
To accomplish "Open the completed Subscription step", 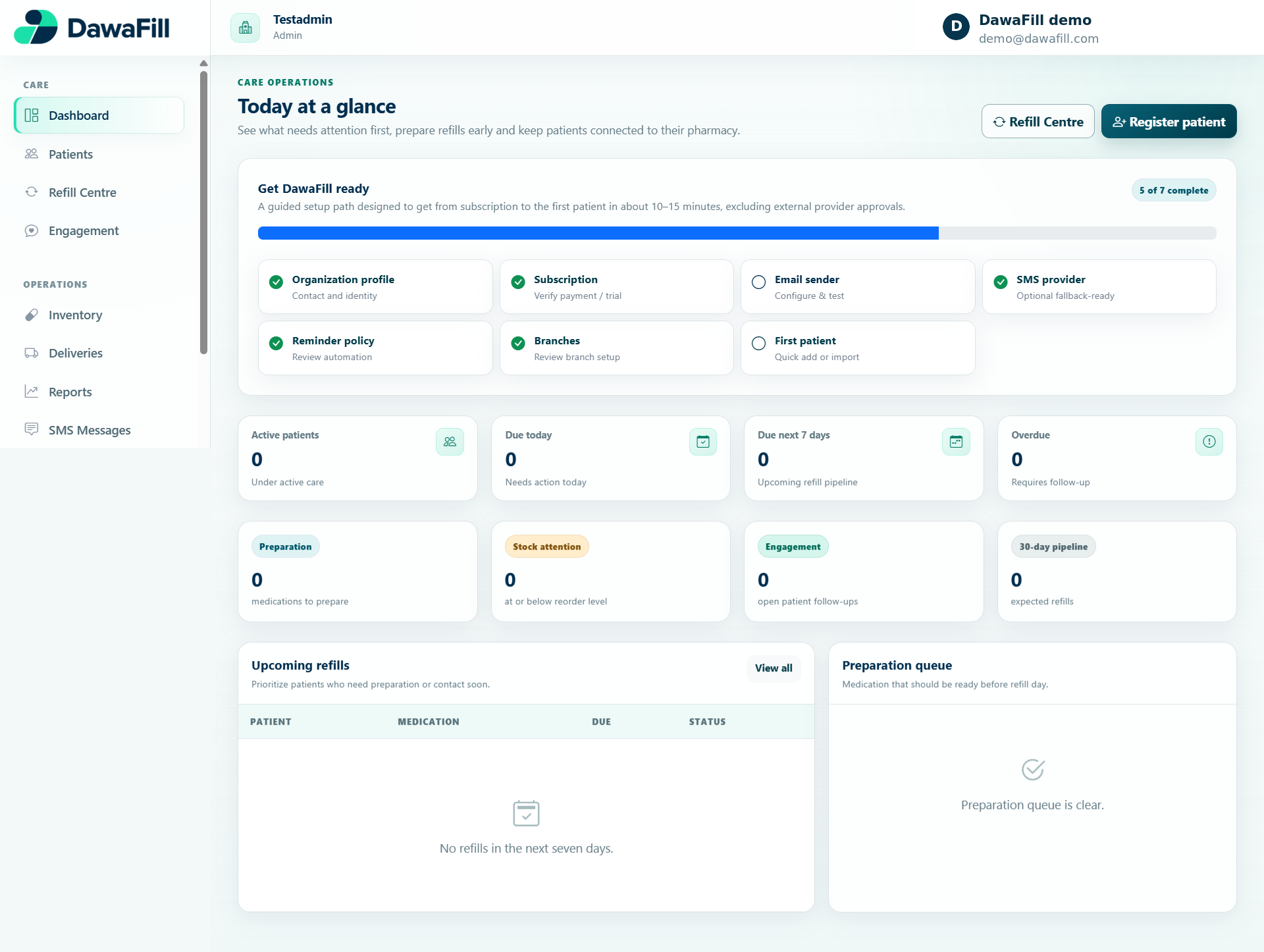I will 616,287.
